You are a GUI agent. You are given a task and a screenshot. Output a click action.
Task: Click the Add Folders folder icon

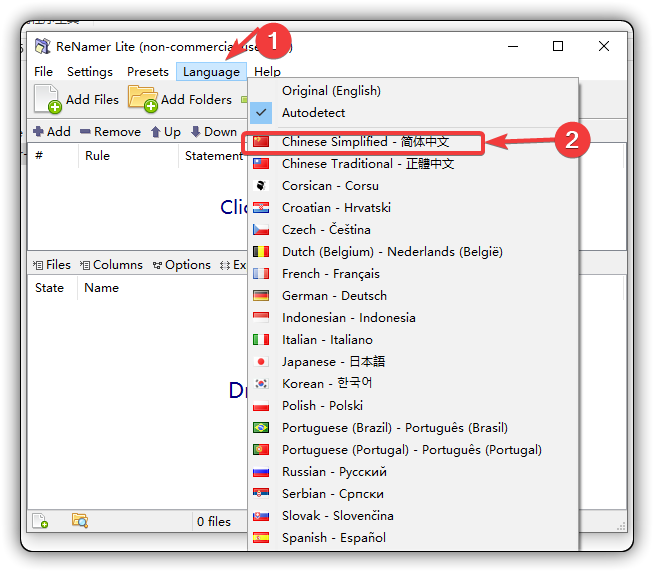[143, 99]
